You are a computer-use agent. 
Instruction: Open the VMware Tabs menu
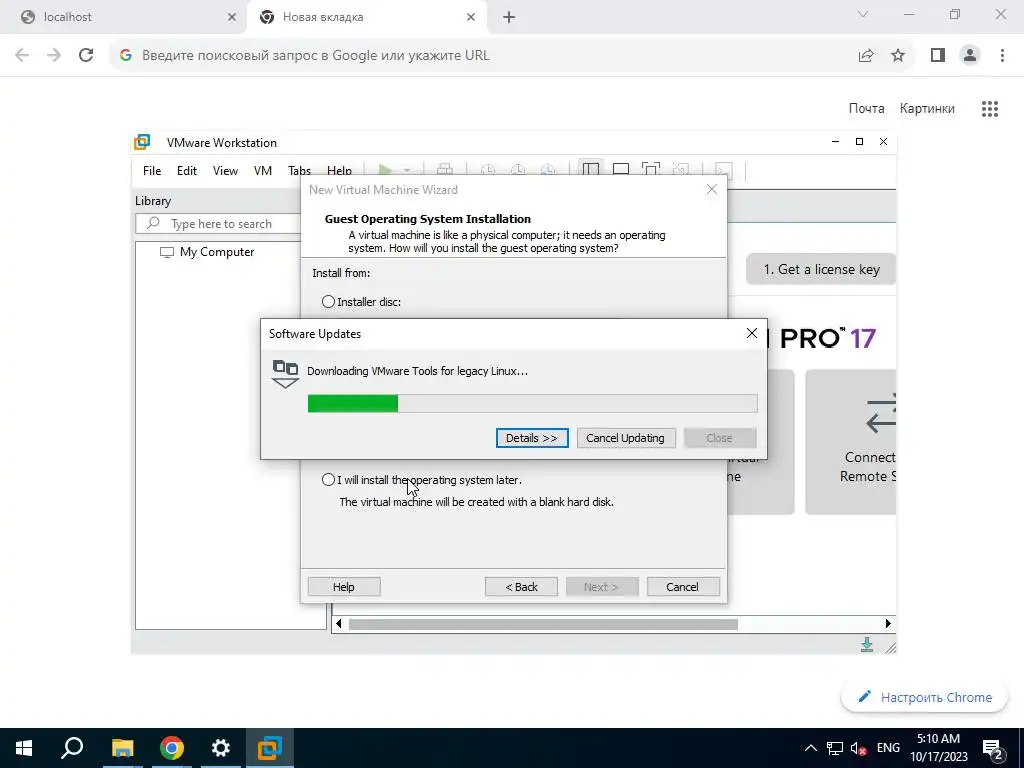(299, 170)
